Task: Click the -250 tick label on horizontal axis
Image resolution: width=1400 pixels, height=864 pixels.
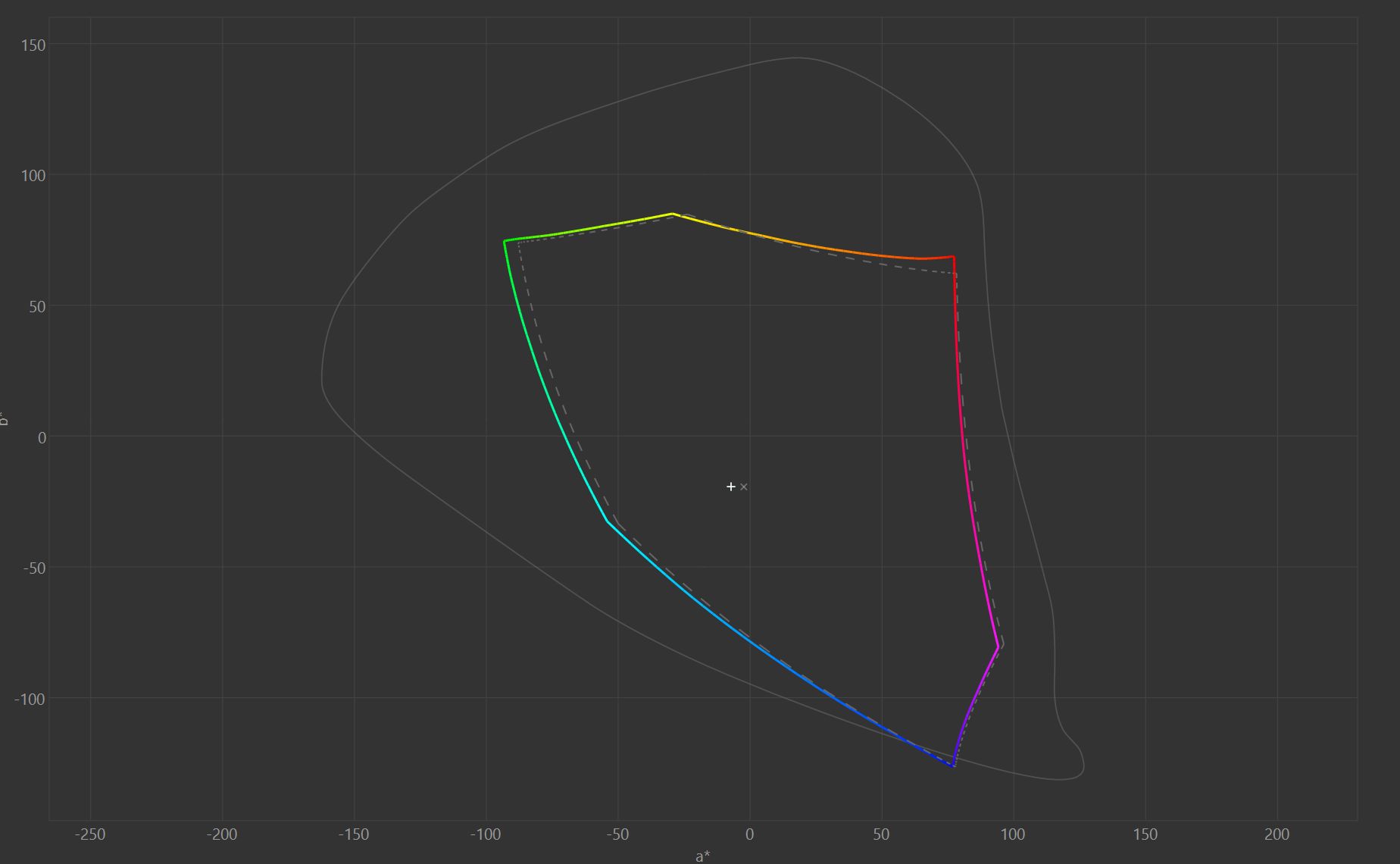Action: 90,834
